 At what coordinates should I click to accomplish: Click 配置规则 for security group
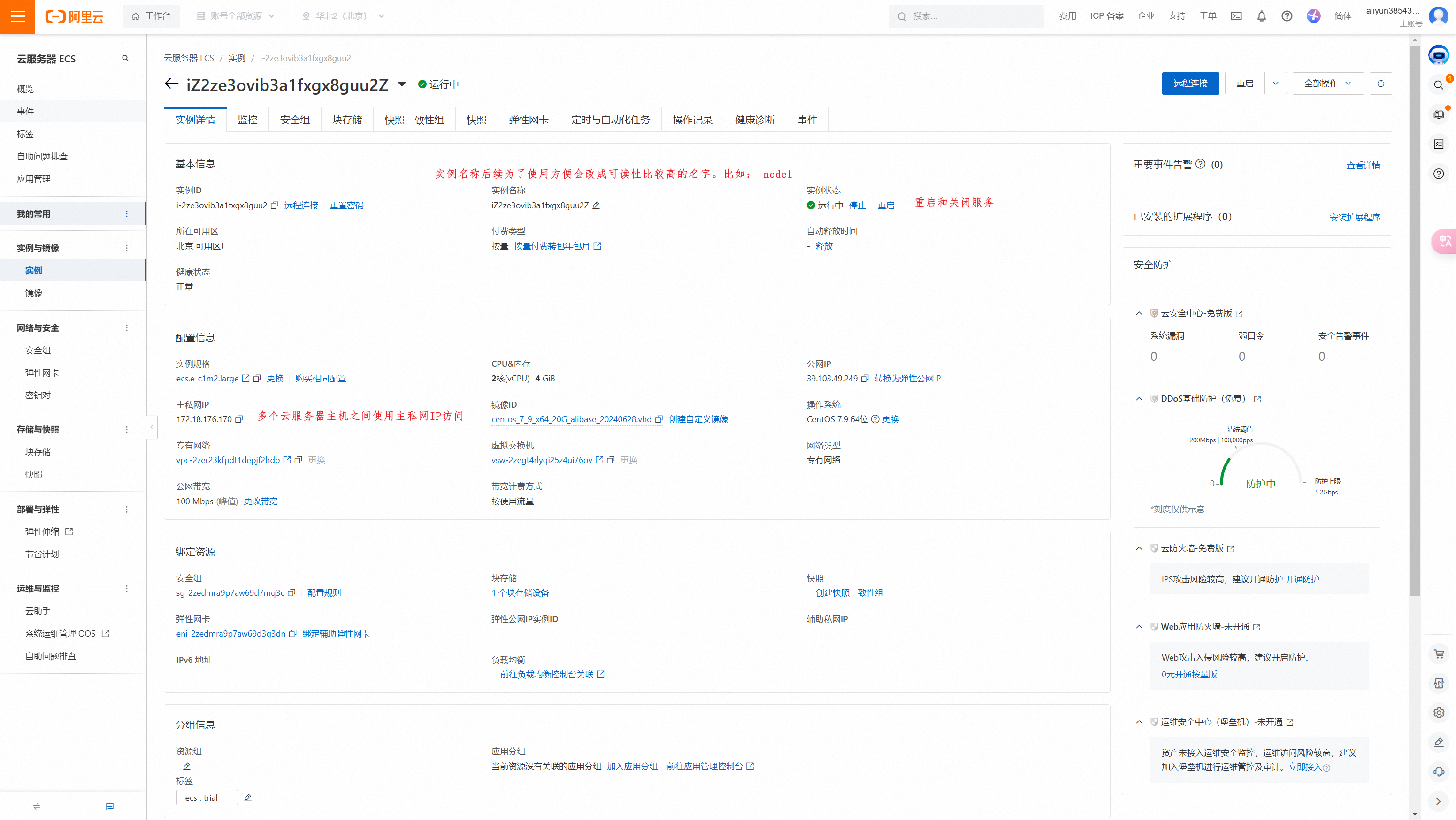324,592
